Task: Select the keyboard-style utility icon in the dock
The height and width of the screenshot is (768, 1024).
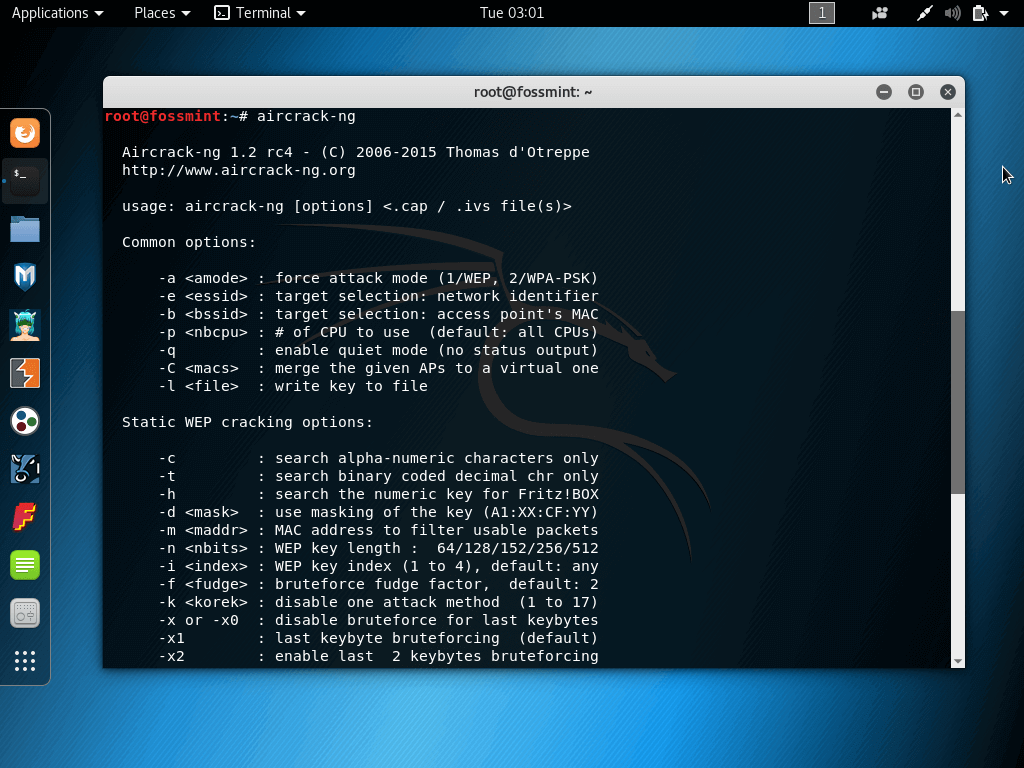Action: click(24, 613)
